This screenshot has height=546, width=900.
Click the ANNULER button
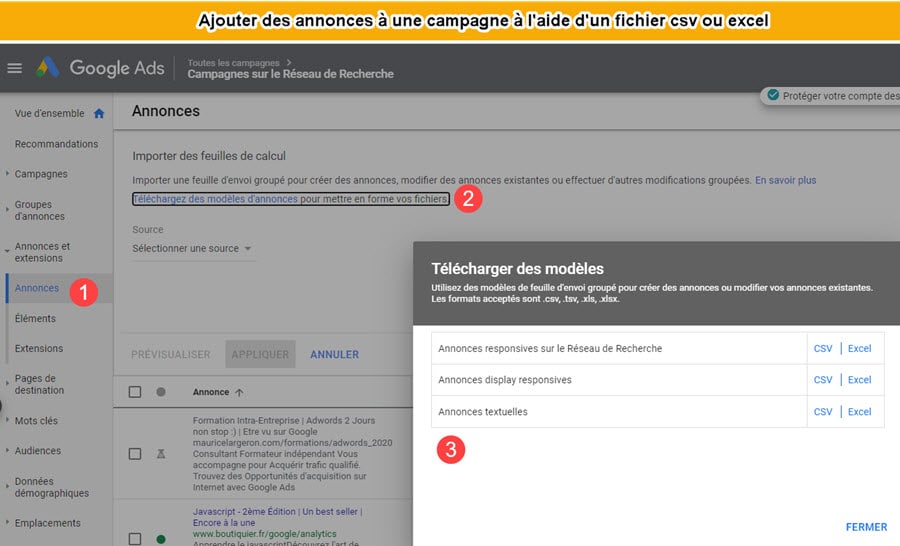(x=335, y=355)
